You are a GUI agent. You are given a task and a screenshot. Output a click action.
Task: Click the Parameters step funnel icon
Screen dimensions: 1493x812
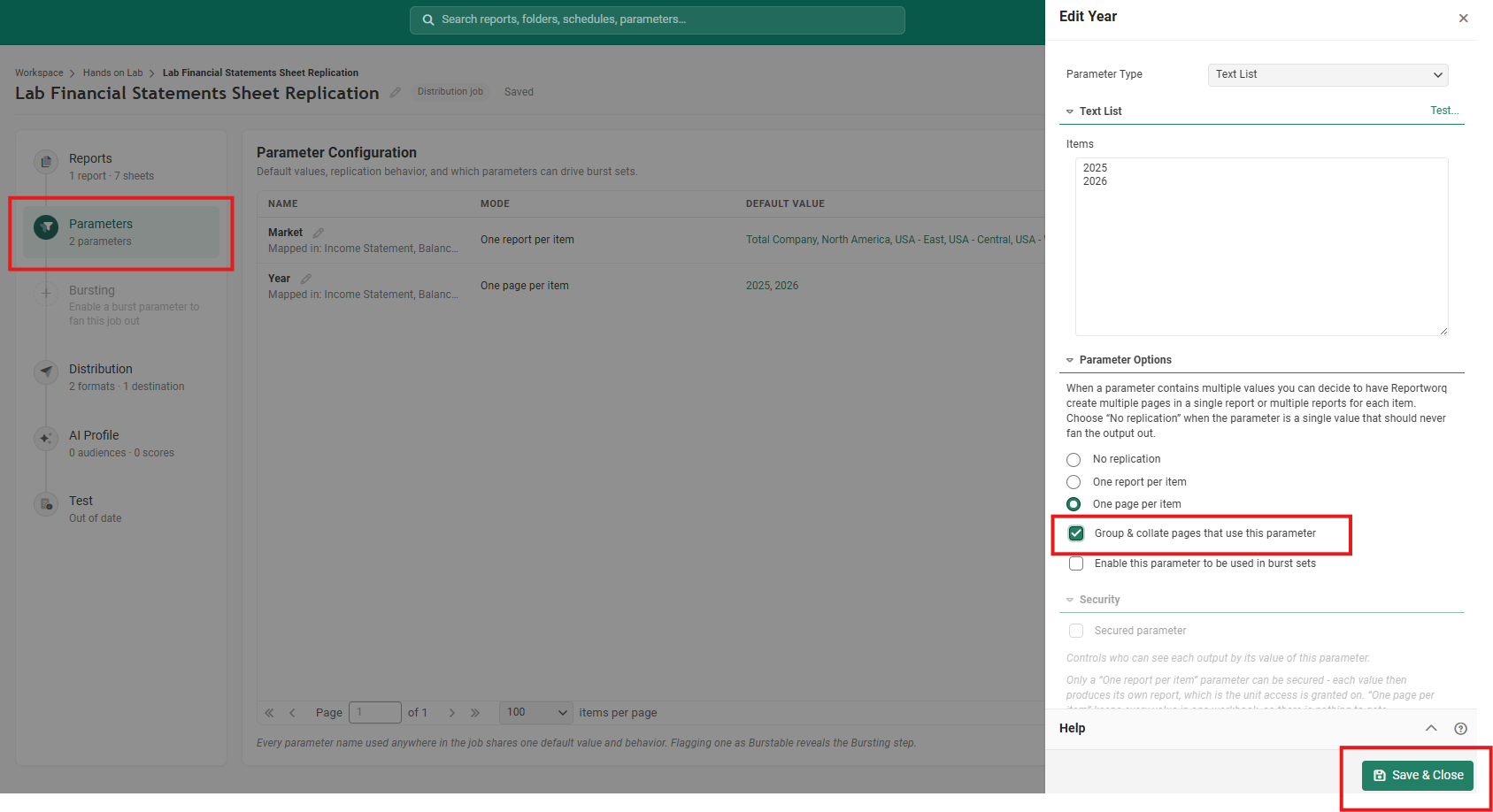click(x=46, y=227)
